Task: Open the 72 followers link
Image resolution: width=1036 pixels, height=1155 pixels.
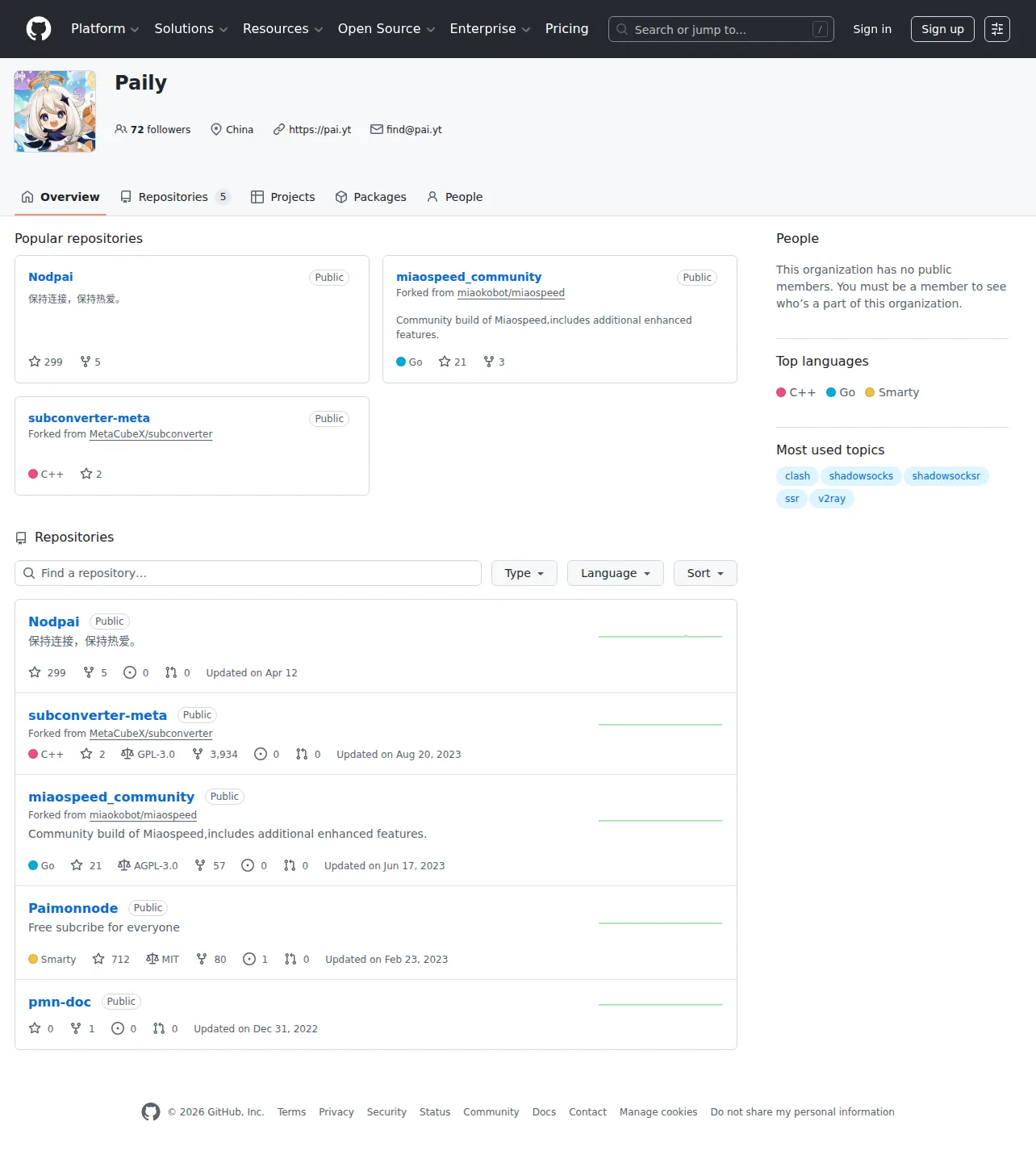Action: [x=152, y=129]
